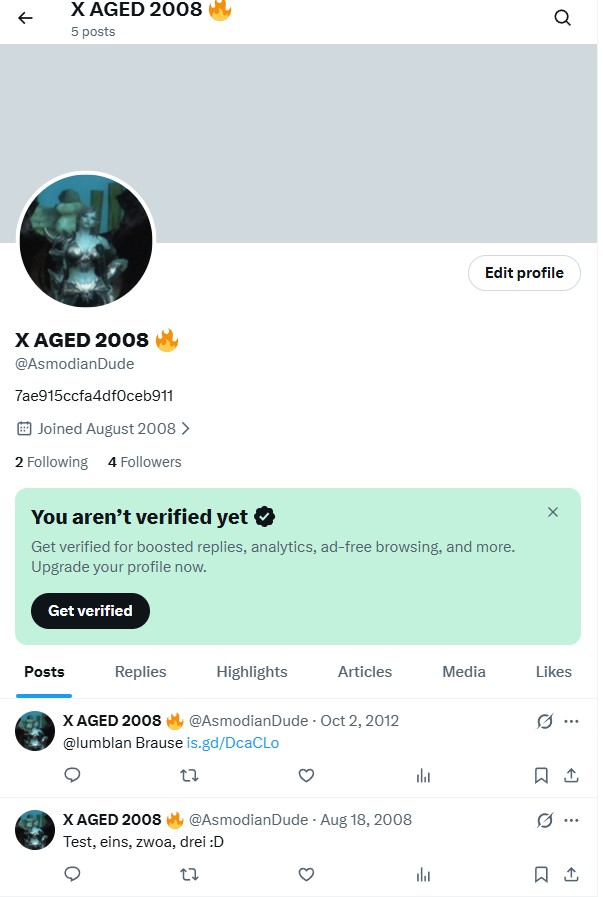
Task: Open the profile search icon
Action: point(562,18)
